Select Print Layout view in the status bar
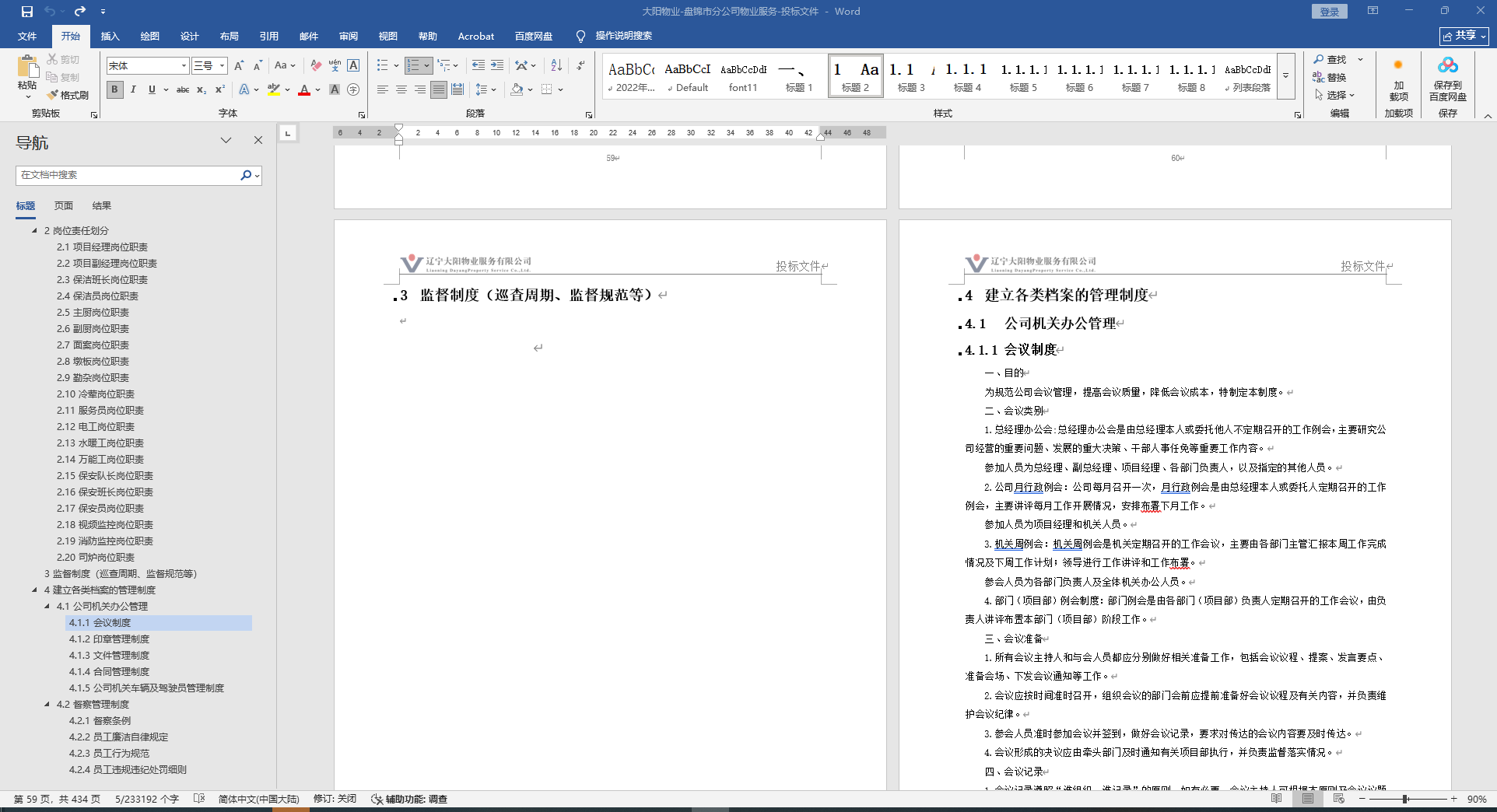Screen dimensions: 1497x812 click(1307, 799)
